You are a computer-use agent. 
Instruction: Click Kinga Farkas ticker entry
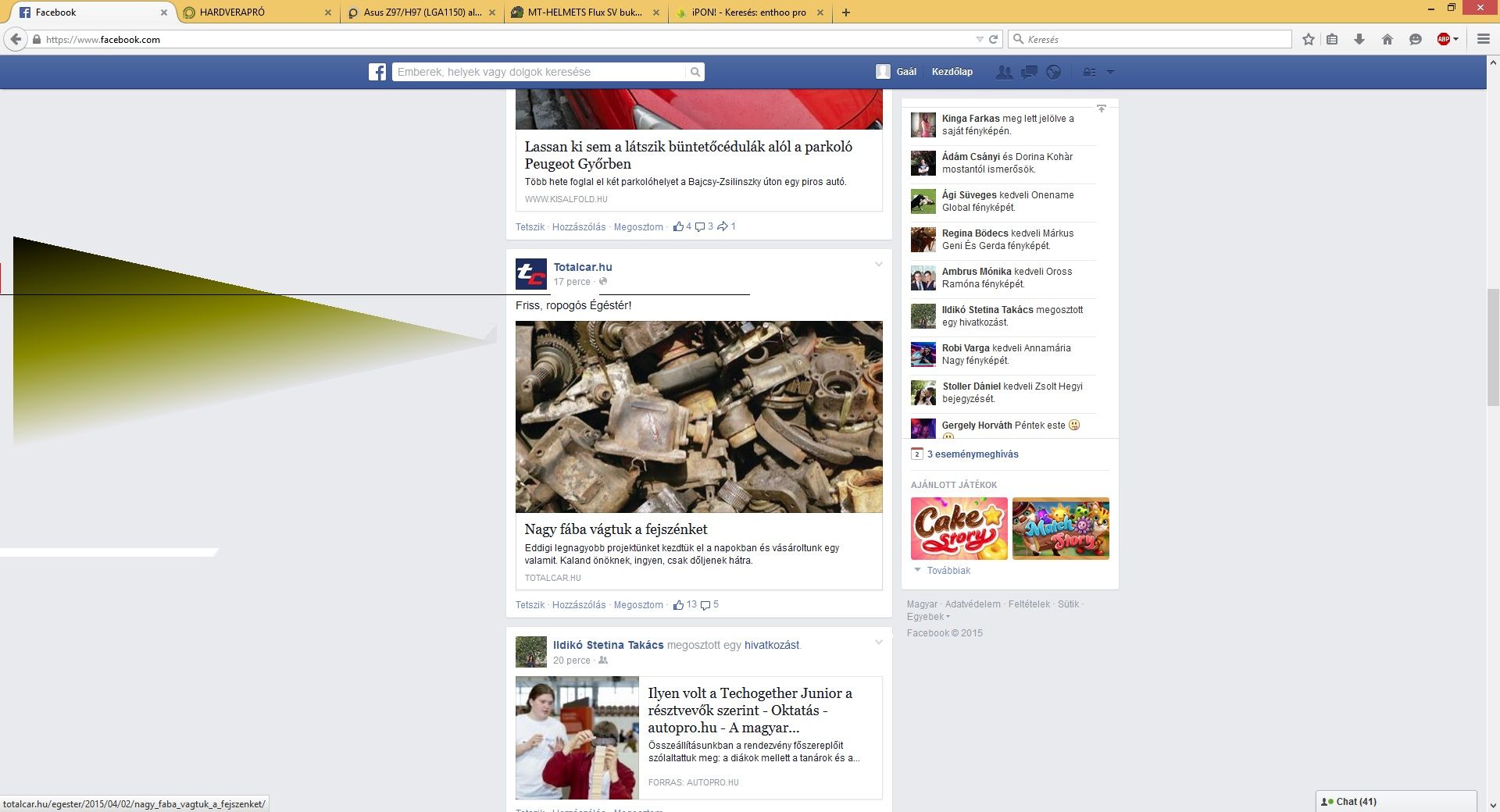point(1003,125)
